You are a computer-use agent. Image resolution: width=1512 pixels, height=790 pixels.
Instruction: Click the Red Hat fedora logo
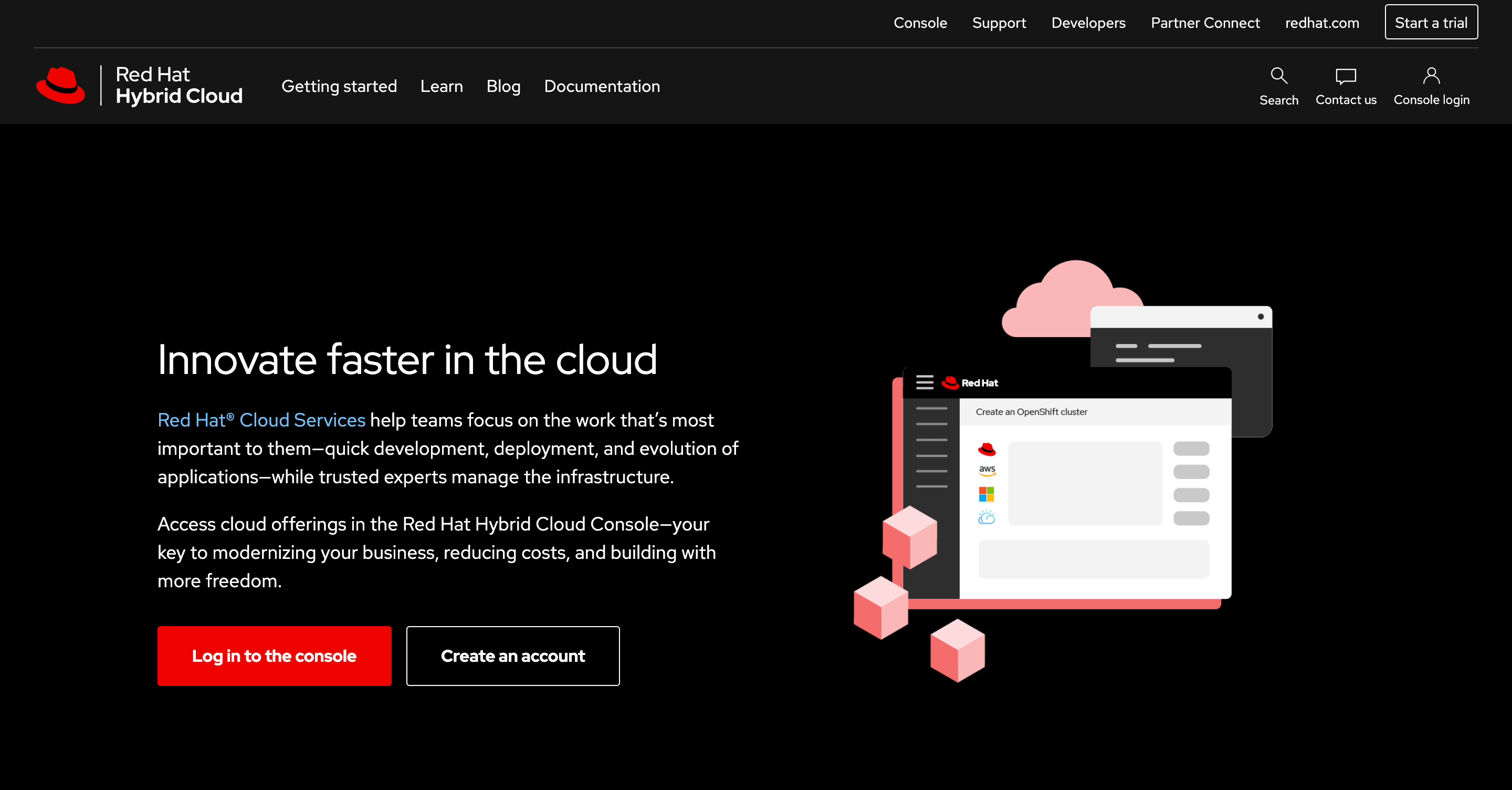(60, 86)
